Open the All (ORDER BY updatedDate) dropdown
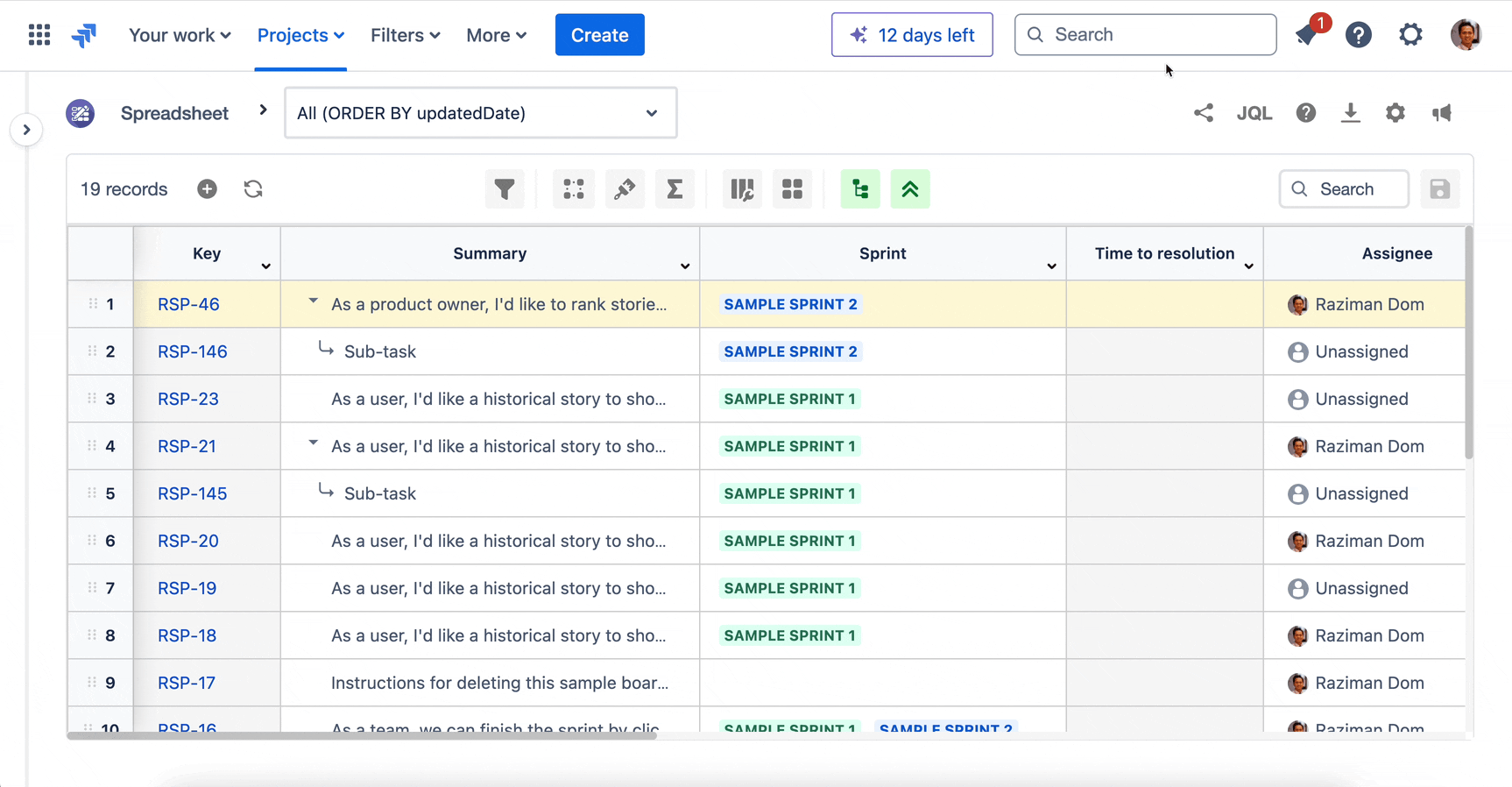The image size is (1512, 787). click(480, 113)
